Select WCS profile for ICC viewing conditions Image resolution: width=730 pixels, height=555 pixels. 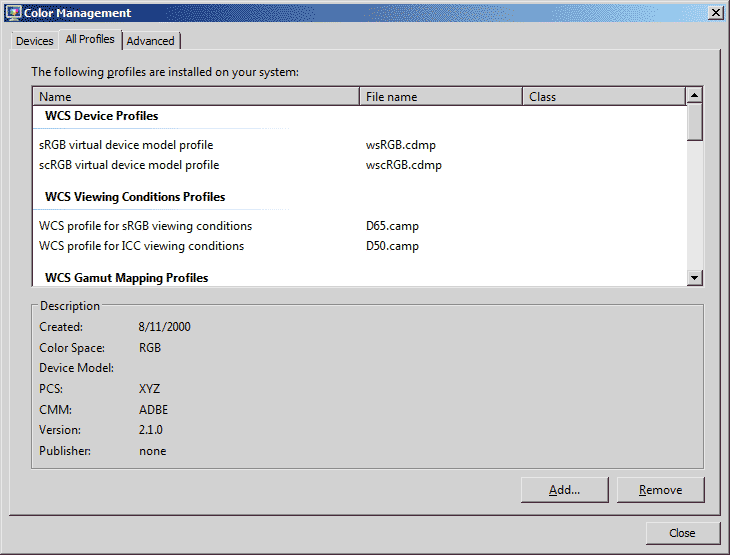[x=142, y=246]
